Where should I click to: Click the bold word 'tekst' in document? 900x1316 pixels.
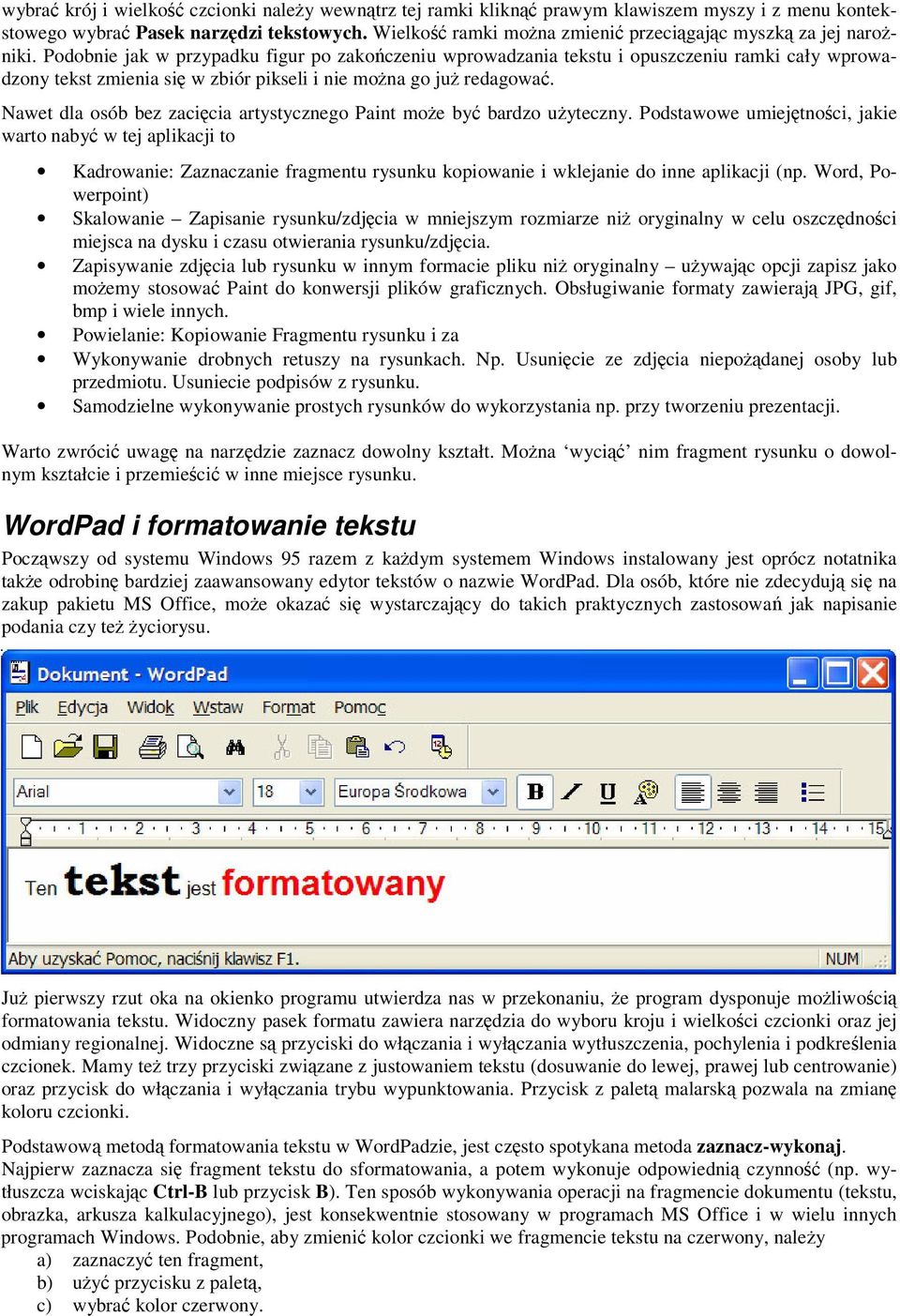point(122,881)
